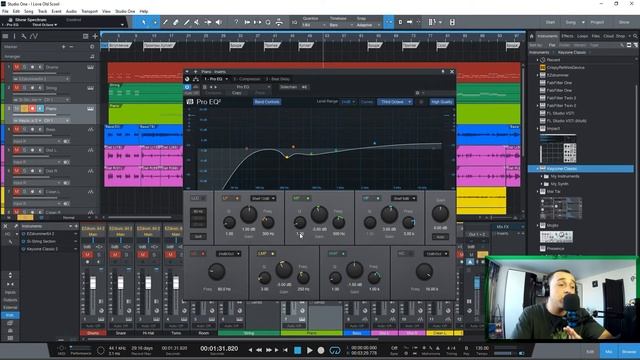Open the Transport menu
This screenshot has width=640, height=360.
(89, 11)
